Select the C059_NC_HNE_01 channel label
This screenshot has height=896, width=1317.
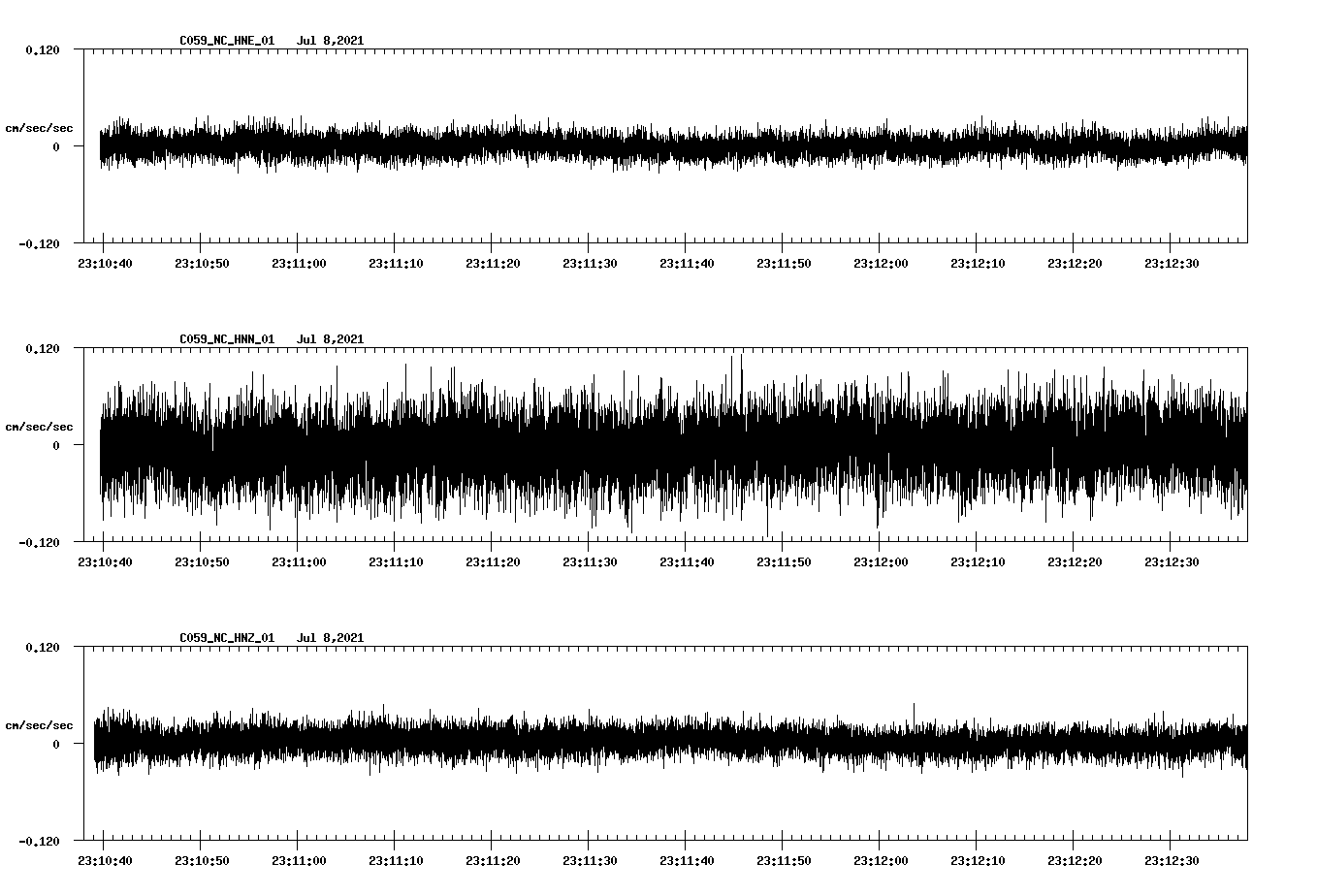[225, 41]
